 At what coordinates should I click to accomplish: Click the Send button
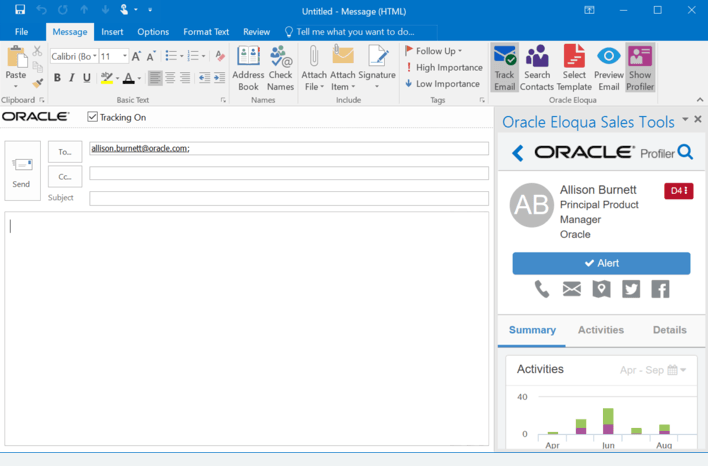(22, 171)
